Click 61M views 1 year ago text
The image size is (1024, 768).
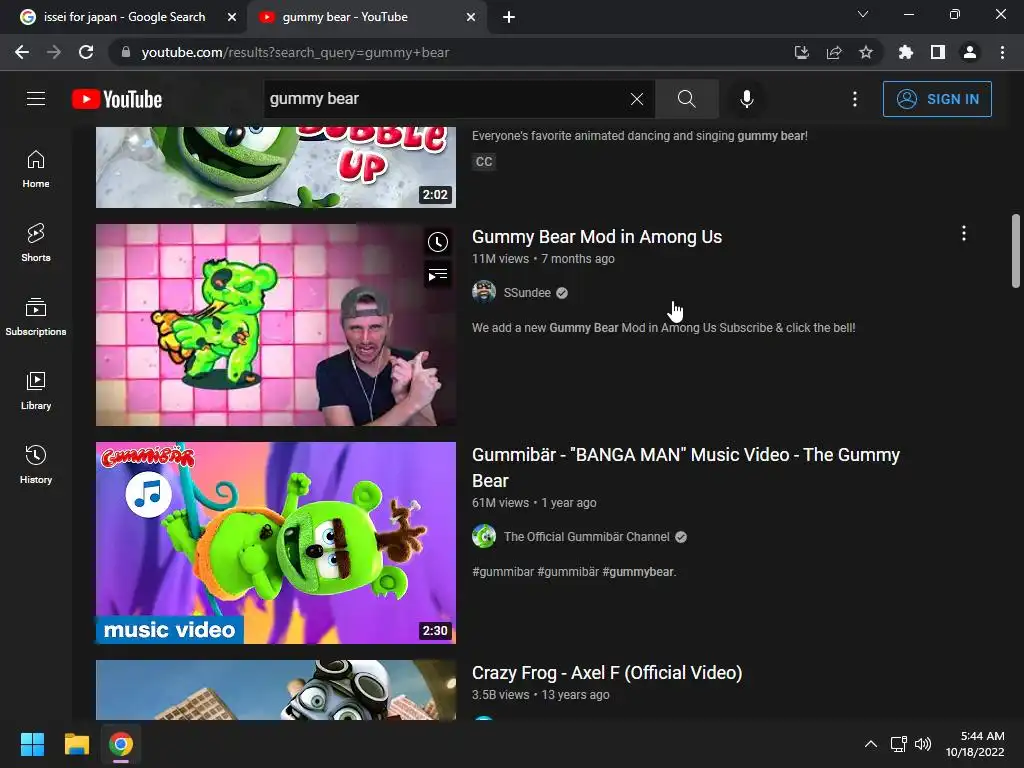tap(534, 503)
